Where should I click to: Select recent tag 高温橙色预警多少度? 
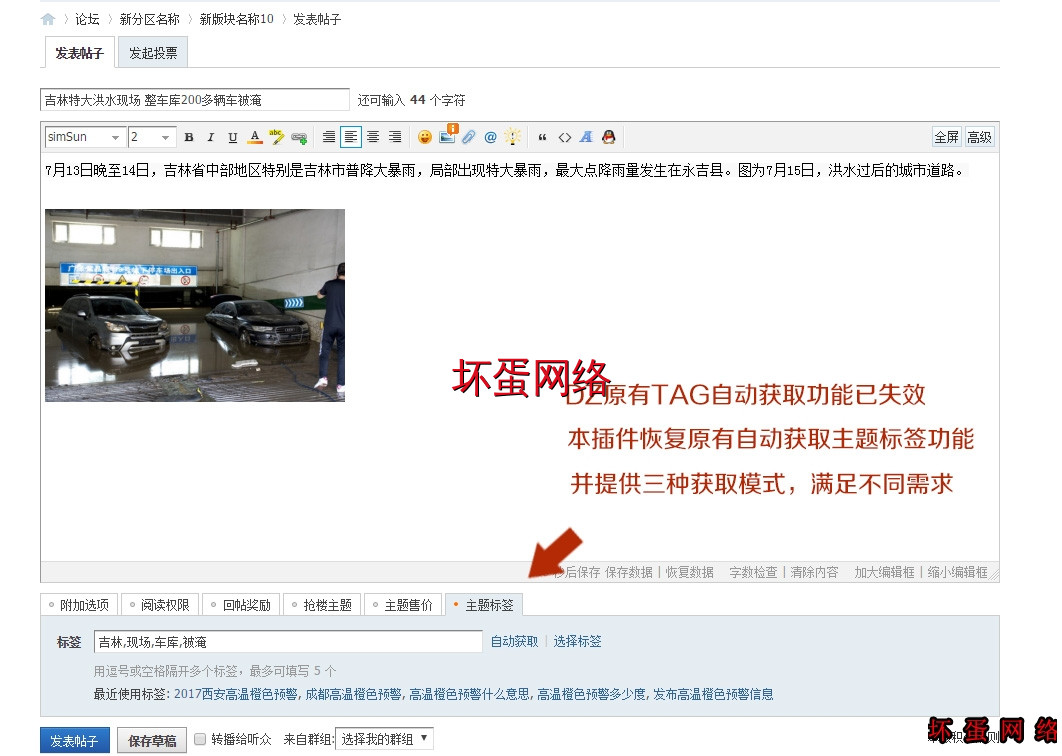(591, 694)
